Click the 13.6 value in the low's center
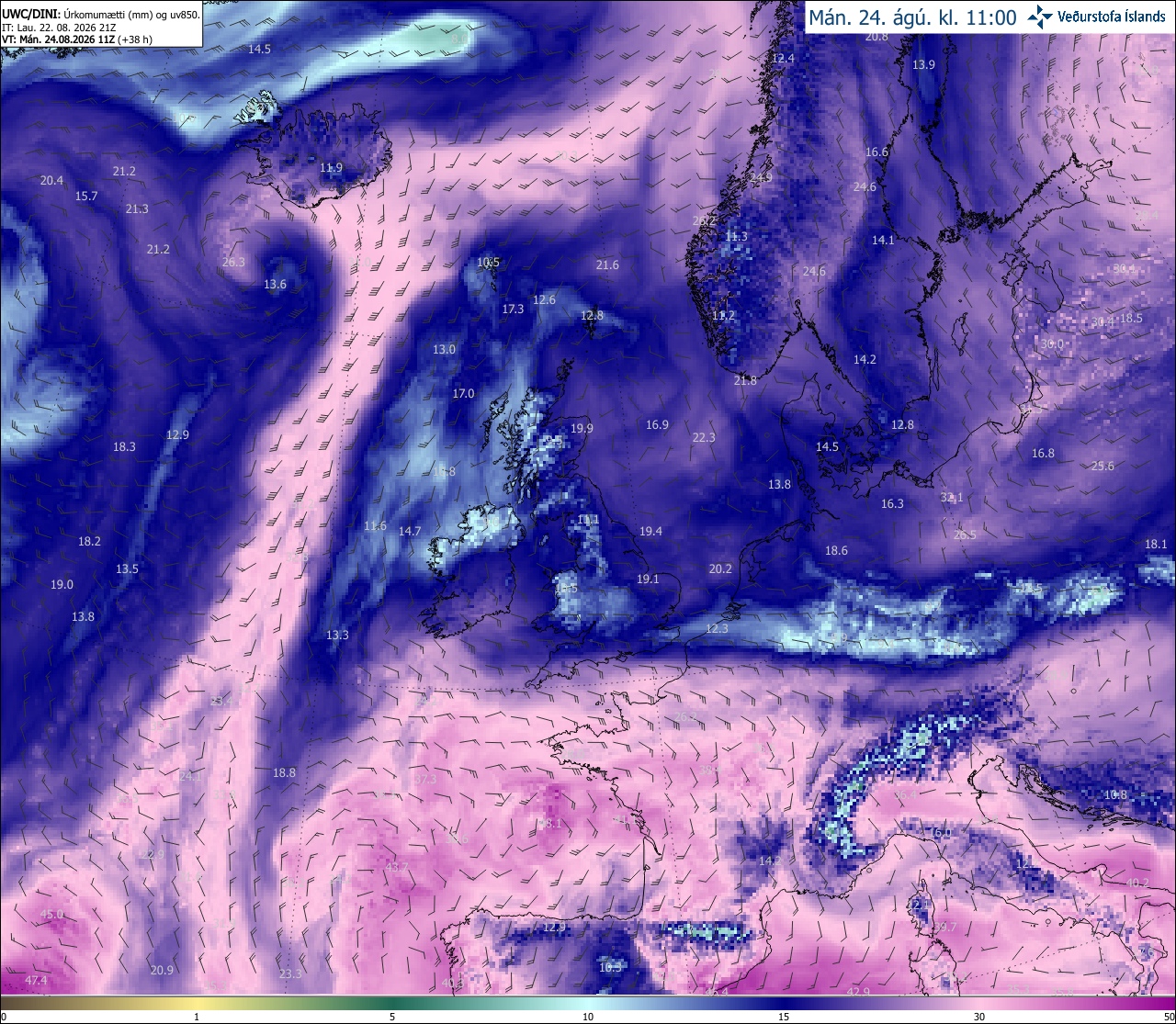Screen dimensions: 1176x1024 pos(275,285)
